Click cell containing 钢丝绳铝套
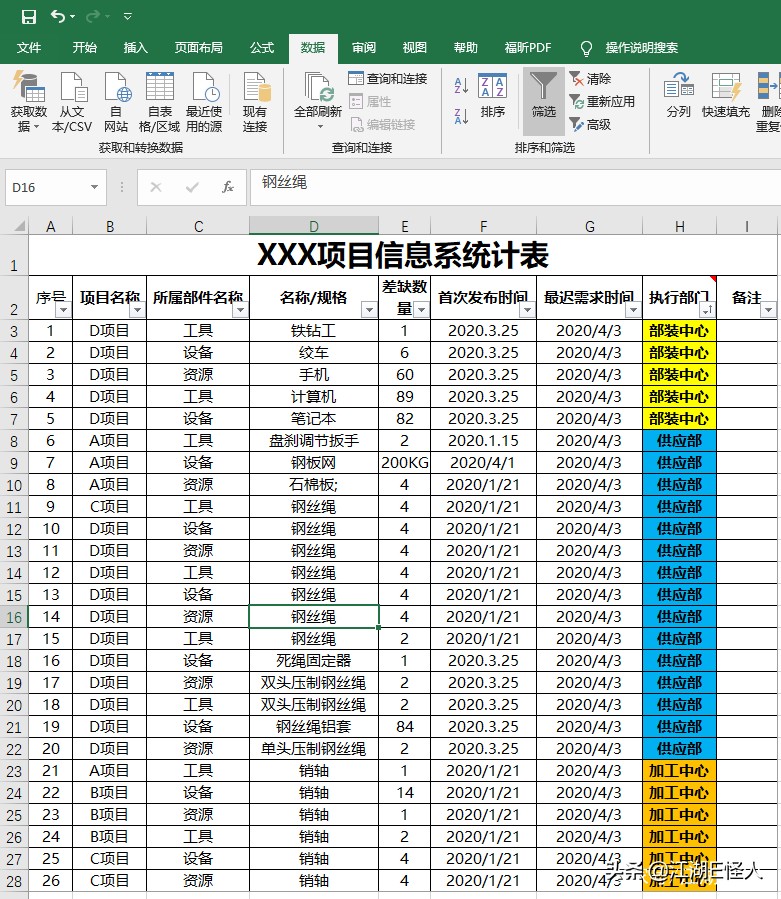The width and height of the screenshot is (781, 899). pyautogui.click(x=314, y=726)
